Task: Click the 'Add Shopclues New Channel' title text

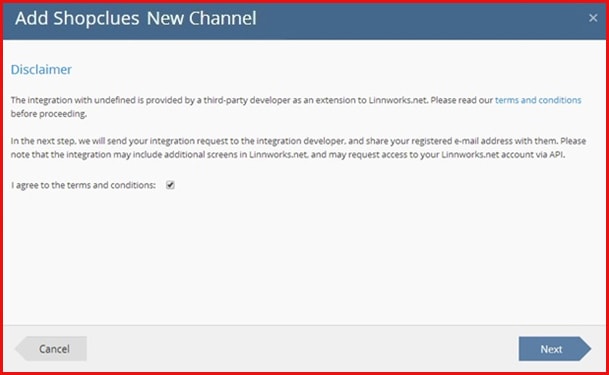Action: pyautogui.click(x=136, y=18)
